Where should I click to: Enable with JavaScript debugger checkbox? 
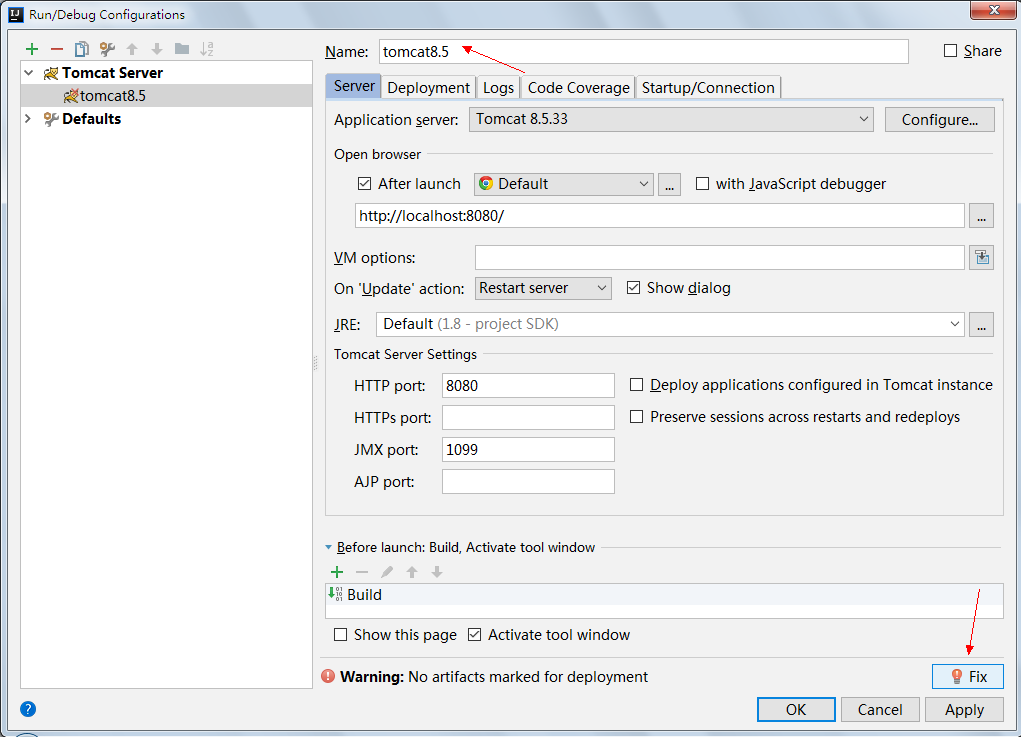[703, 184]
